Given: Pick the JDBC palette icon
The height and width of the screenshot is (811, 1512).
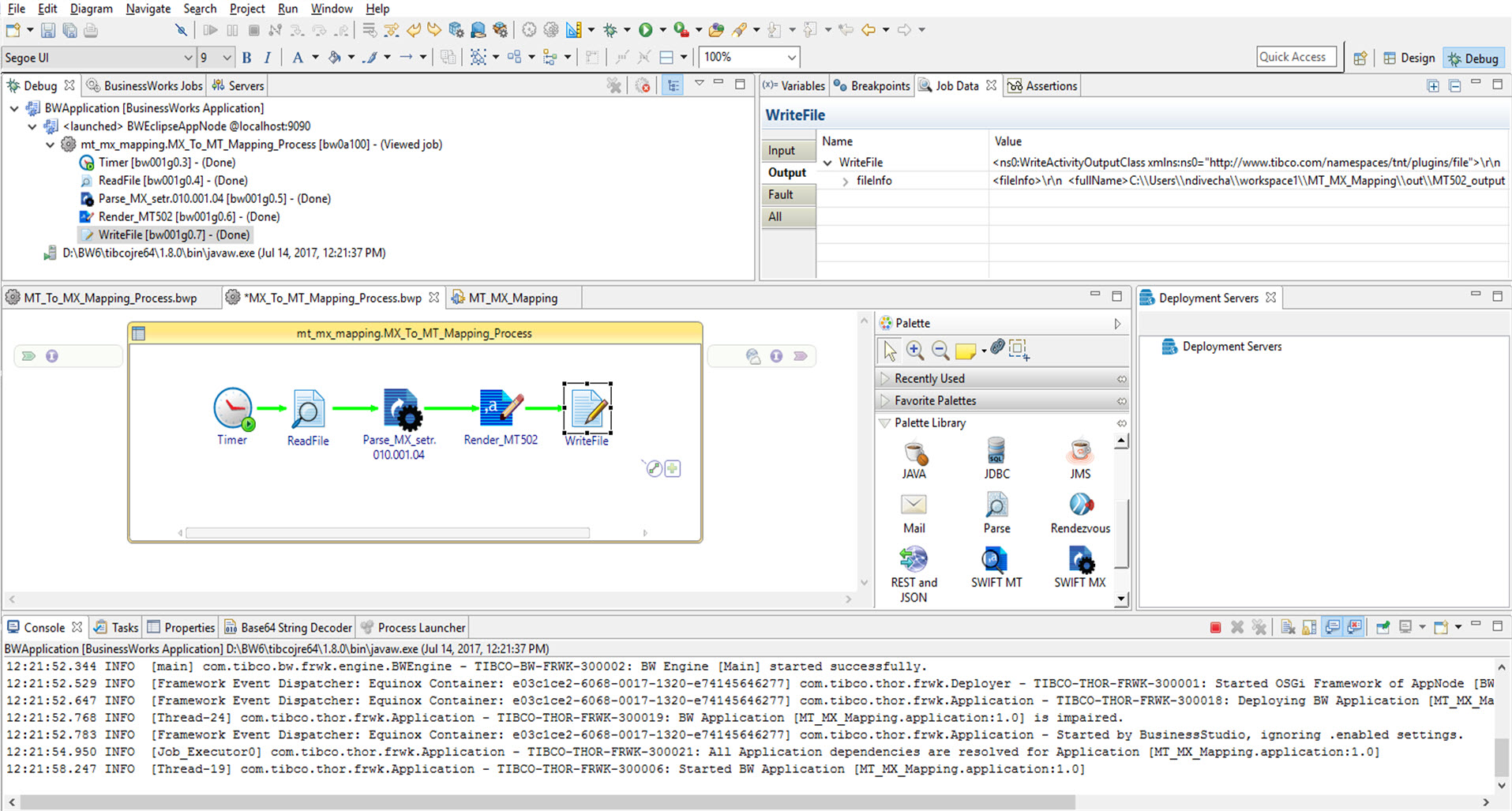Looking at the screenshot, I should click(996, 452).
